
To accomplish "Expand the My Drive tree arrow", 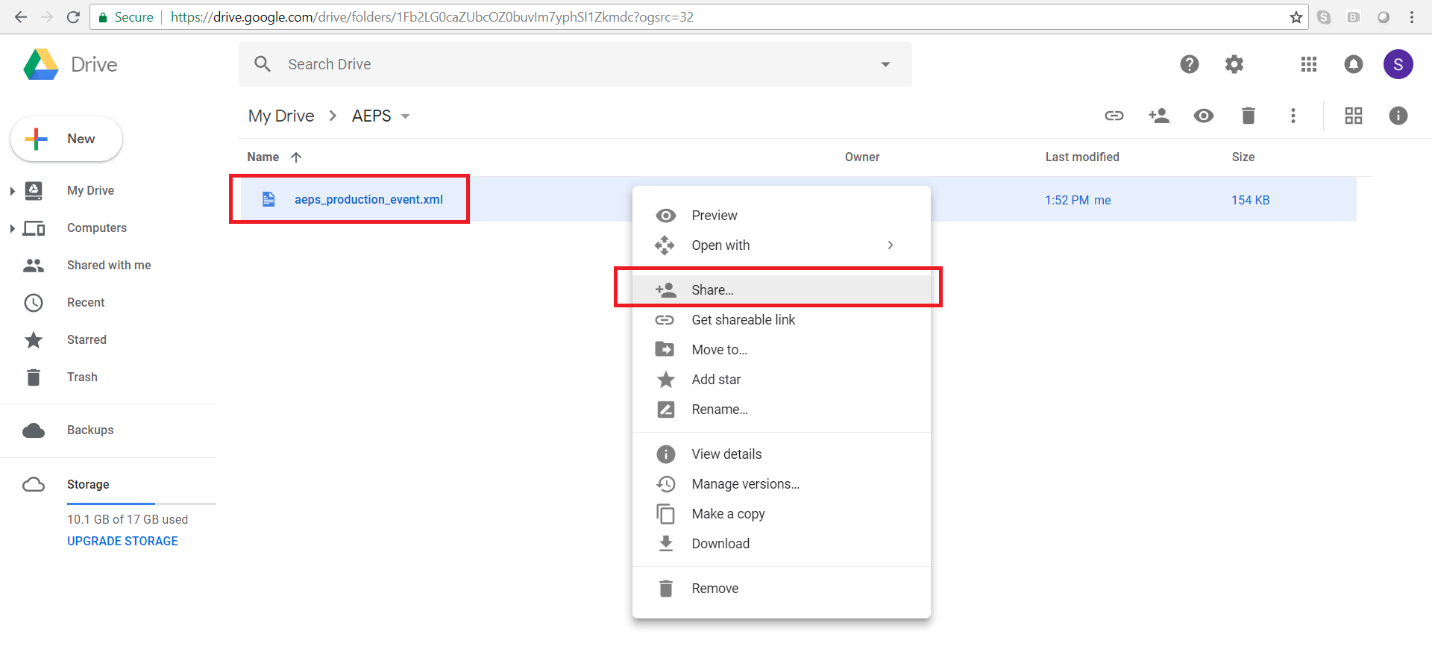I will point(12,190).
